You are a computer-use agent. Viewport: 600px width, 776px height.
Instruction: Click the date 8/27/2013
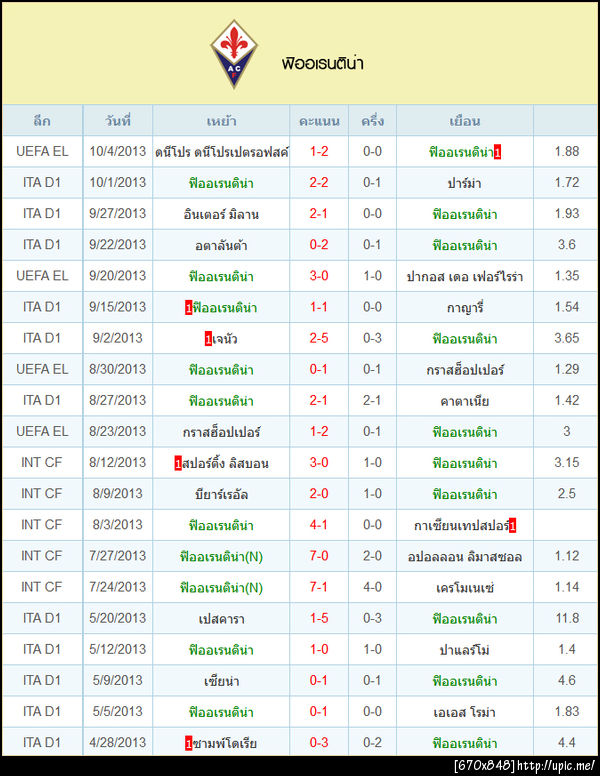(118, 400)
